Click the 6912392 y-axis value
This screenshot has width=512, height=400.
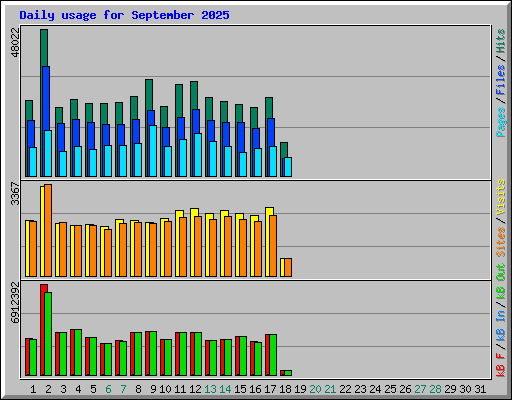(15, 302)
